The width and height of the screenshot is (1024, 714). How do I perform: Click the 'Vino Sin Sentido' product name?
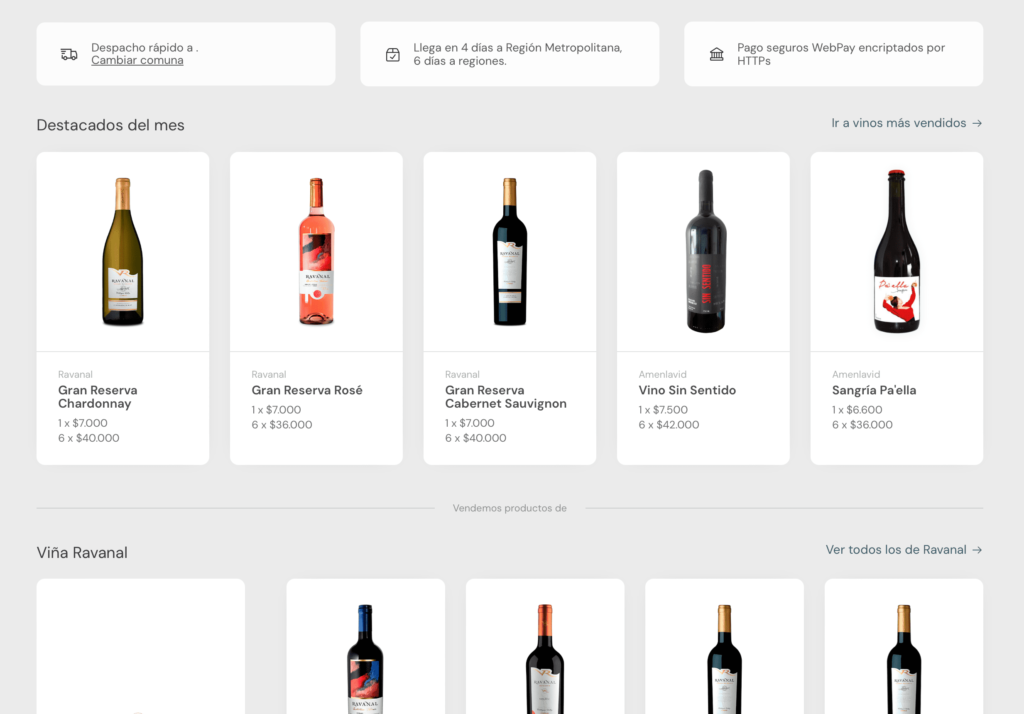[x=687, y=390]
